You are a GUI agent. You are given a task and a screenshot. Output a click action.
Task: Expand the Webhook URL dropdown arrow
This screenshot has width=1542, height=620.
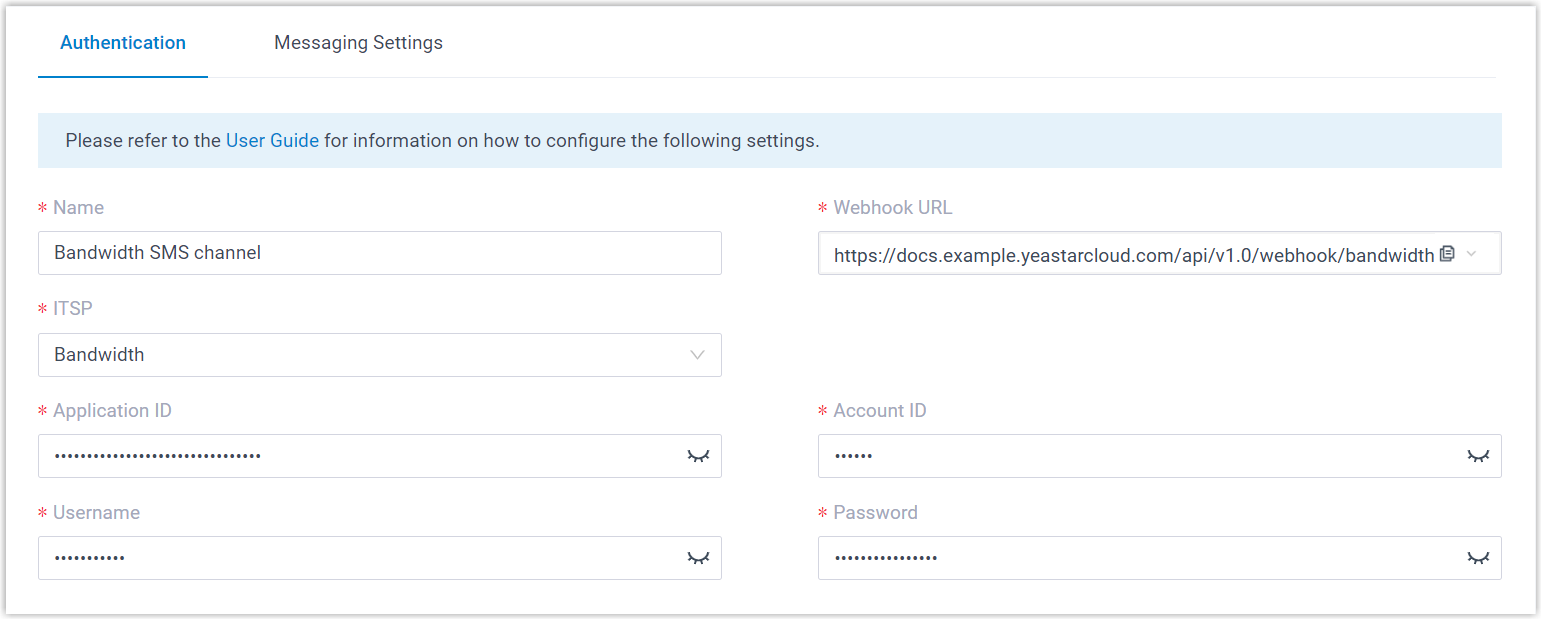[x=1471, y=254]
